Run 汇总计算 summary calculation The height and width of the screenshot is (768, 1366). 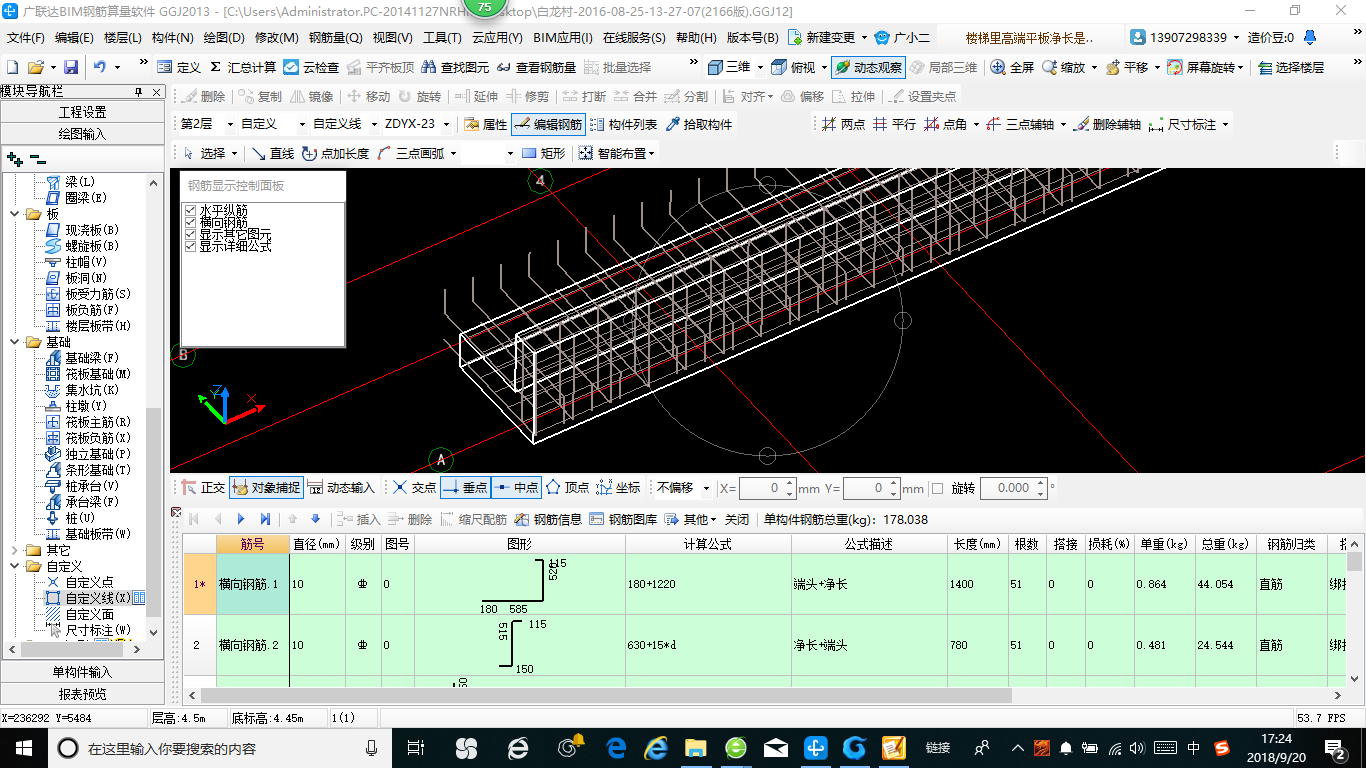(x=243, y=67)
